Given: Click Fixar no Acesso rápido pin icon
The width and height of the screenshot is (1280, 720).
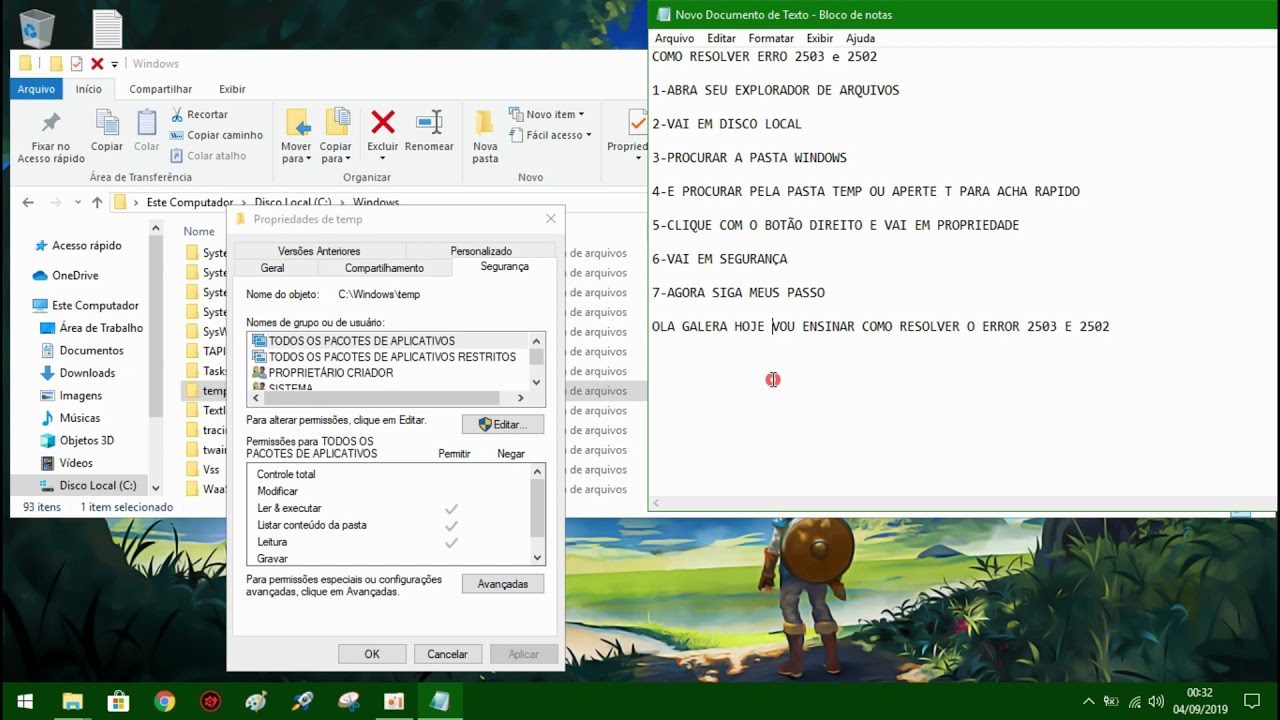Looking at the screenshot, I should pos(50,123).
